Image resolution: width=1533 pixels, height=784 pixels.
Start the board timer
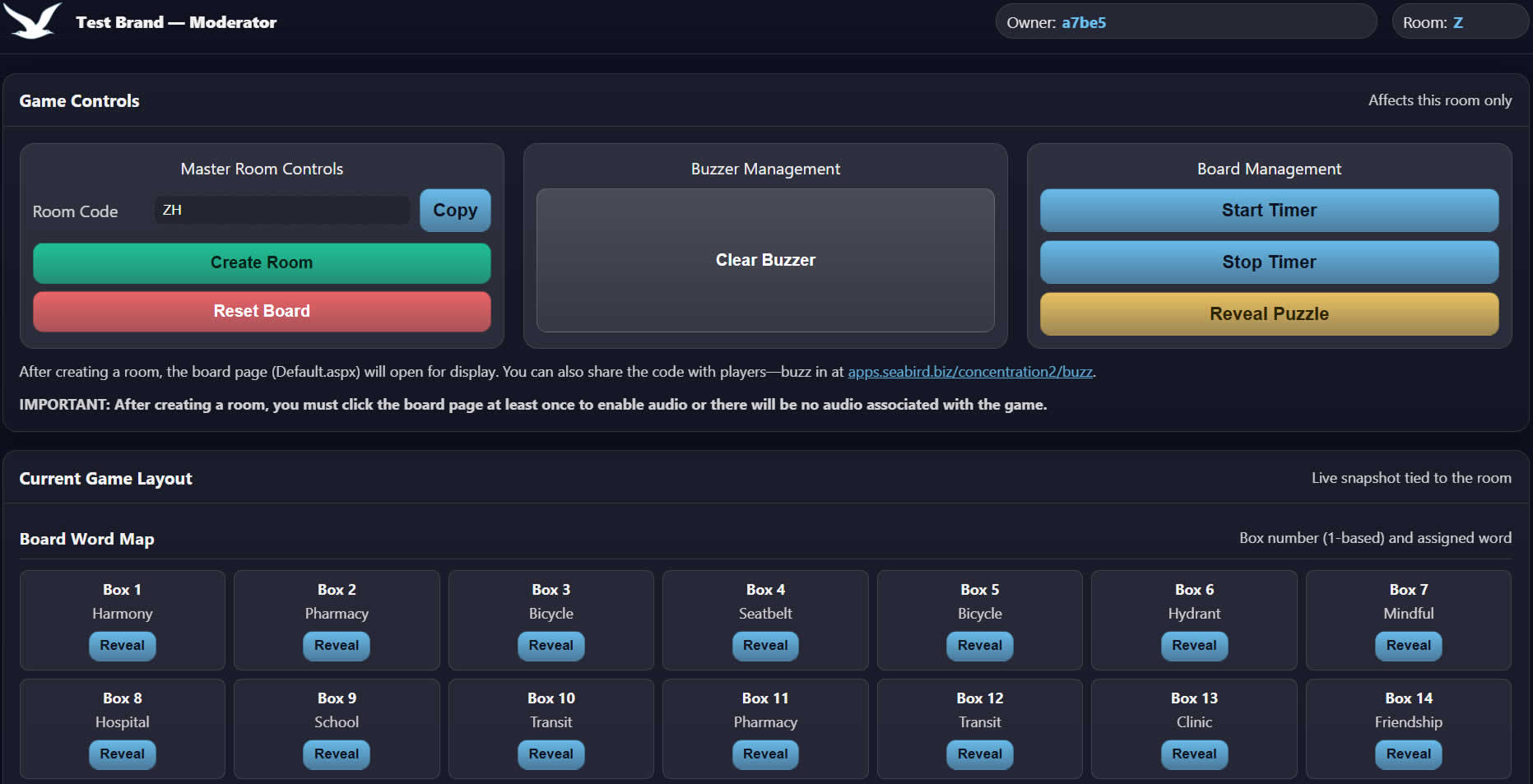pos(1268,211)
